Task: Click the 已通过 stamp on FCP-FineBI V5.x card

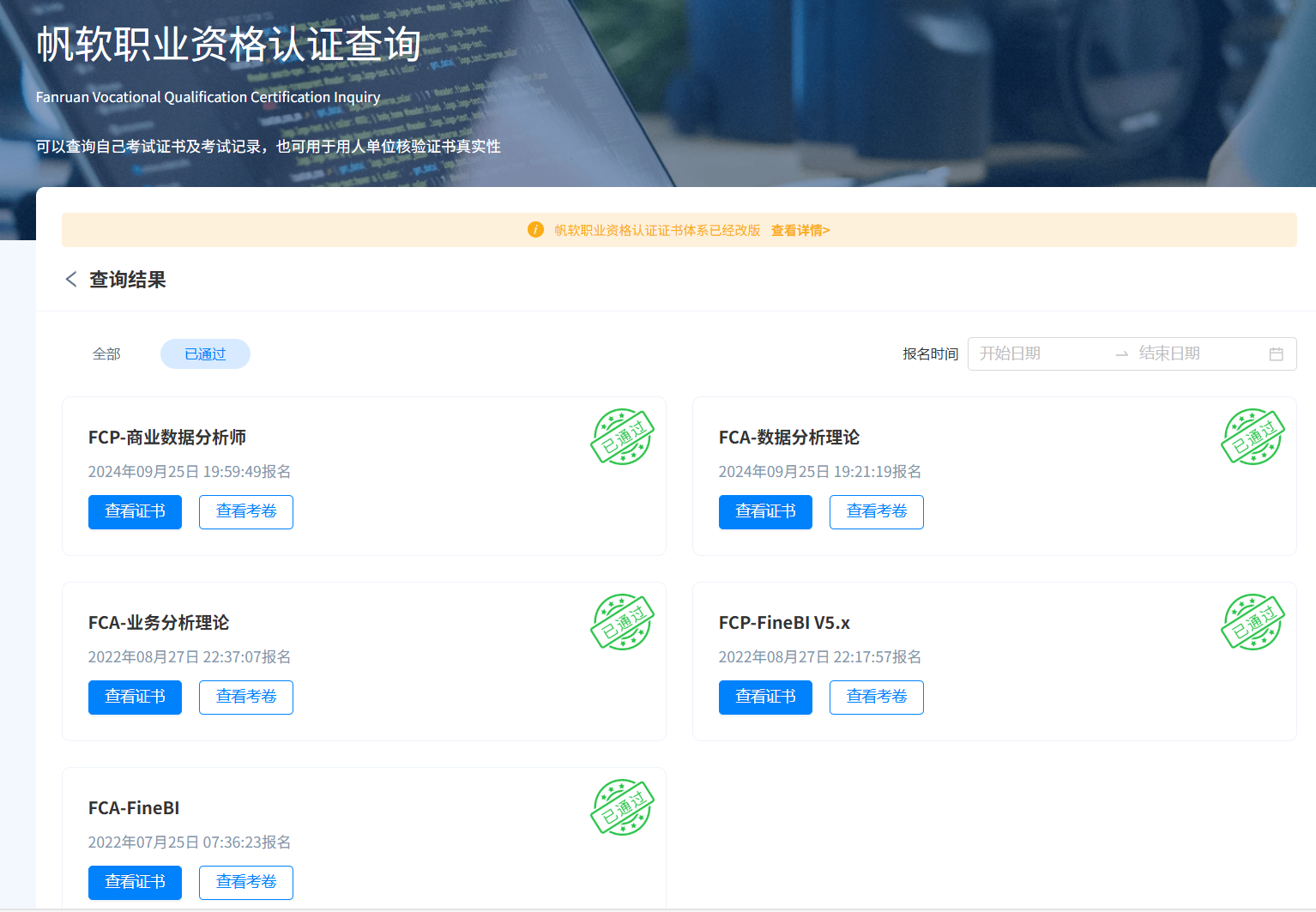Action: pyautogui.click(x=1253, y=622)
